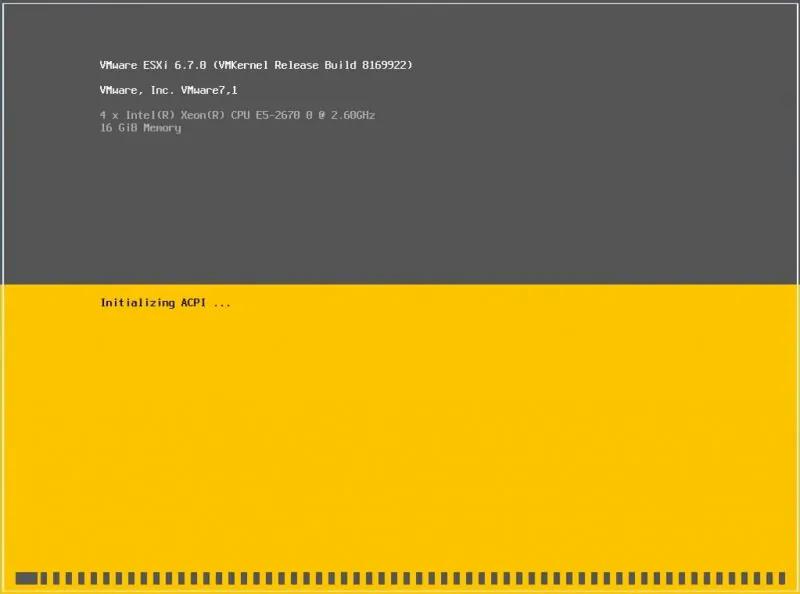Click the boundary between gray and yellow areas
Viewport: 800px width, 594px height.
[x=400, y=285]
